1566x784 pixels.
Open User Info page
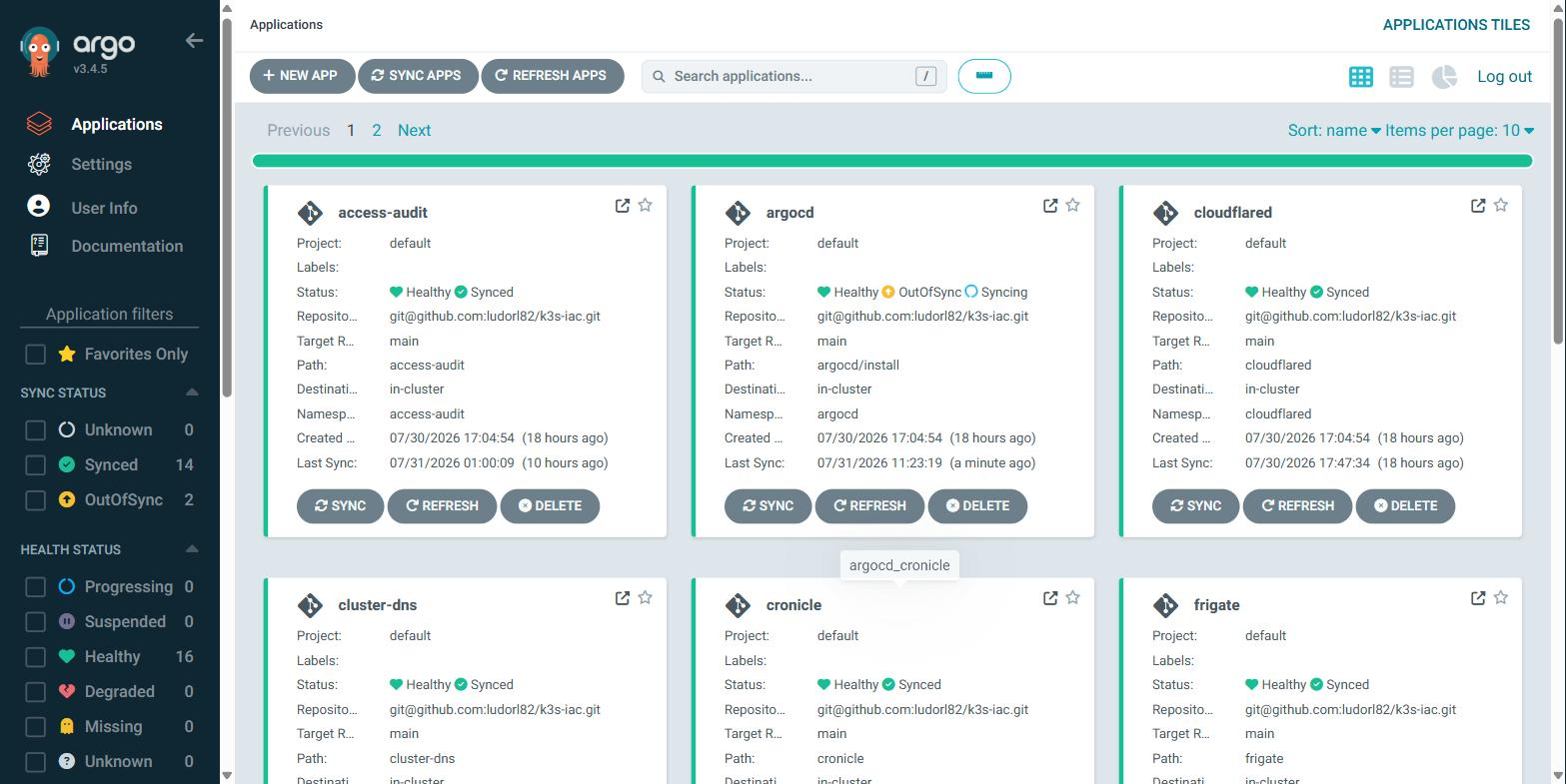(104, 208)
